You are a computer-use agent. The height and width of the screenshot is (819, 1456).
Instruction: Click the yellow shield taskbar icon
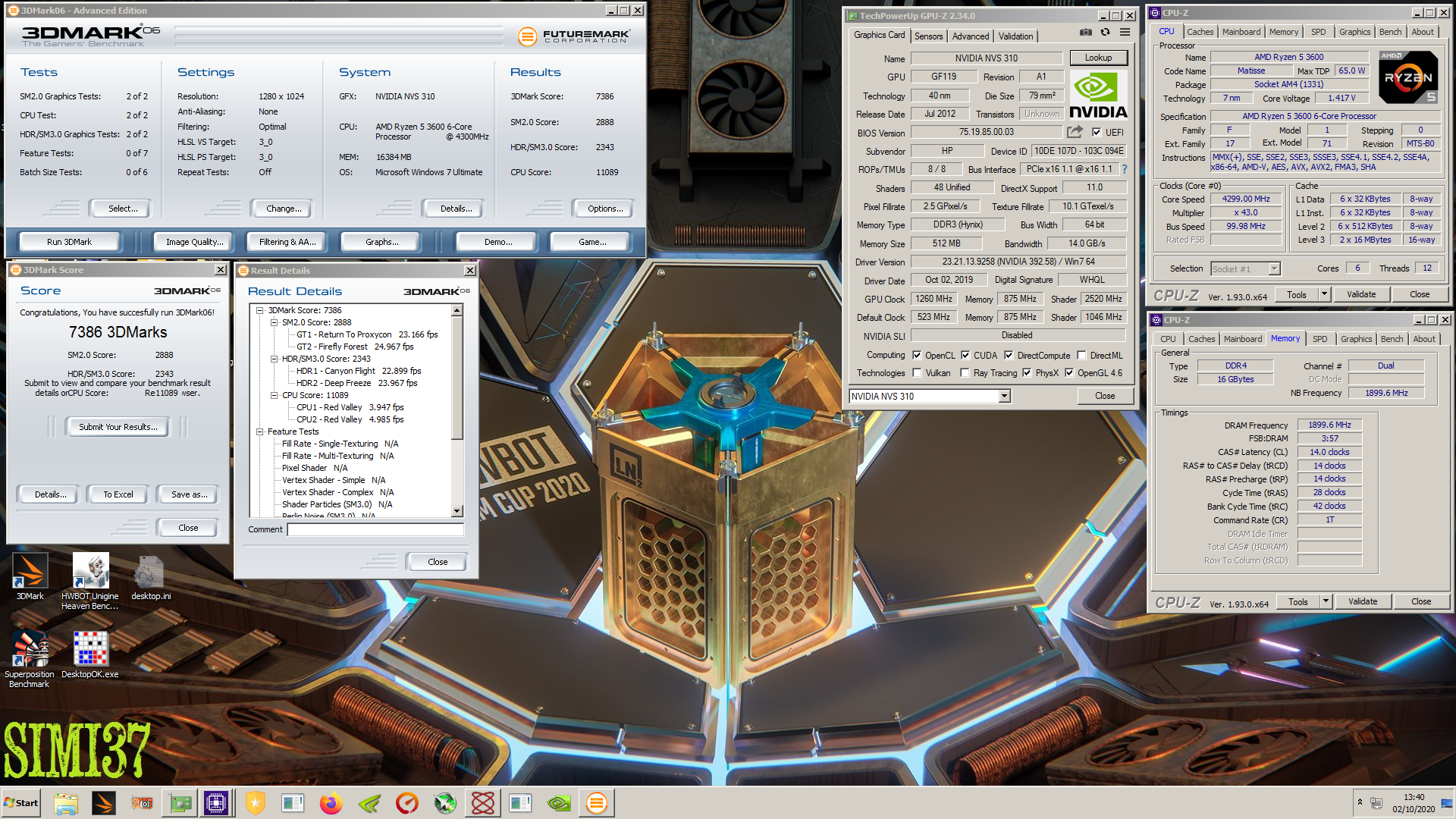(256, 803)
